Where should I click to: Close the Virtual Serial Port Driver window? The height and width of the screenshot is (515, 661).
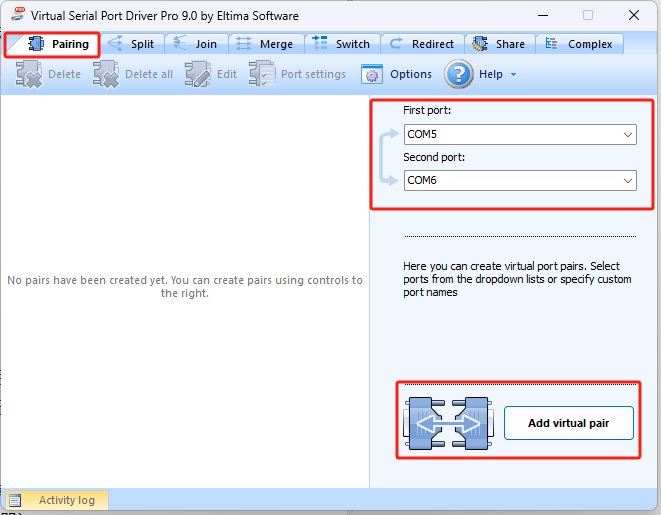coord(634,16)
